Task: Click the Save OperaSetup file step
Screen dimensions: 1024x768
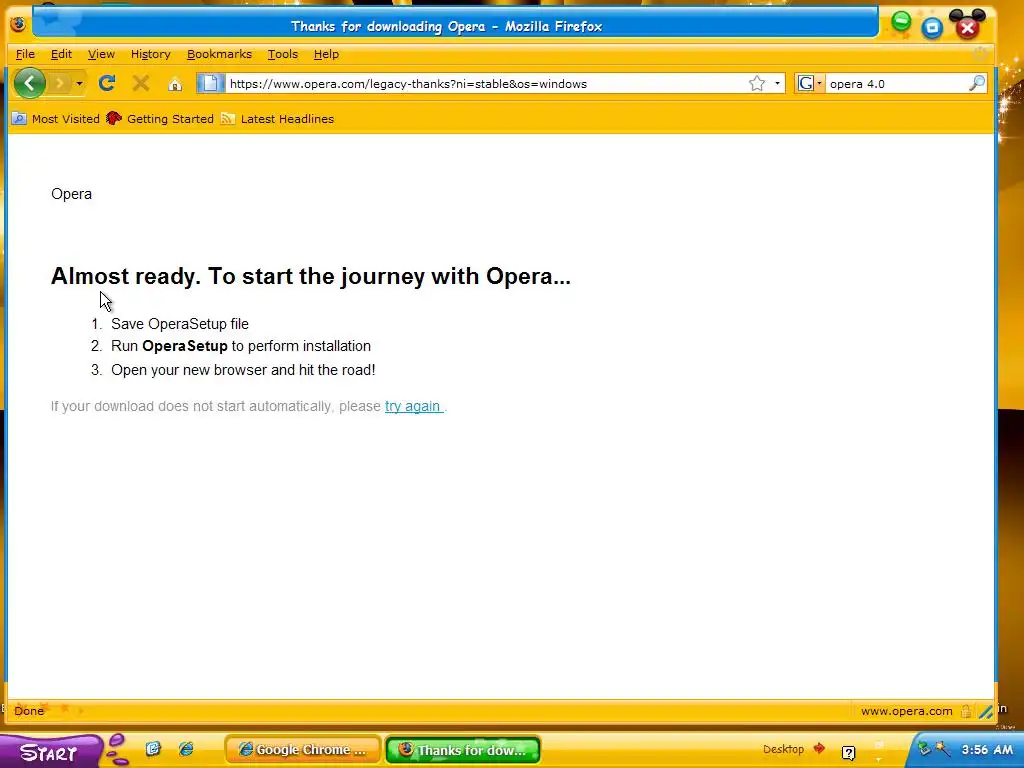Action: [180, 324]
